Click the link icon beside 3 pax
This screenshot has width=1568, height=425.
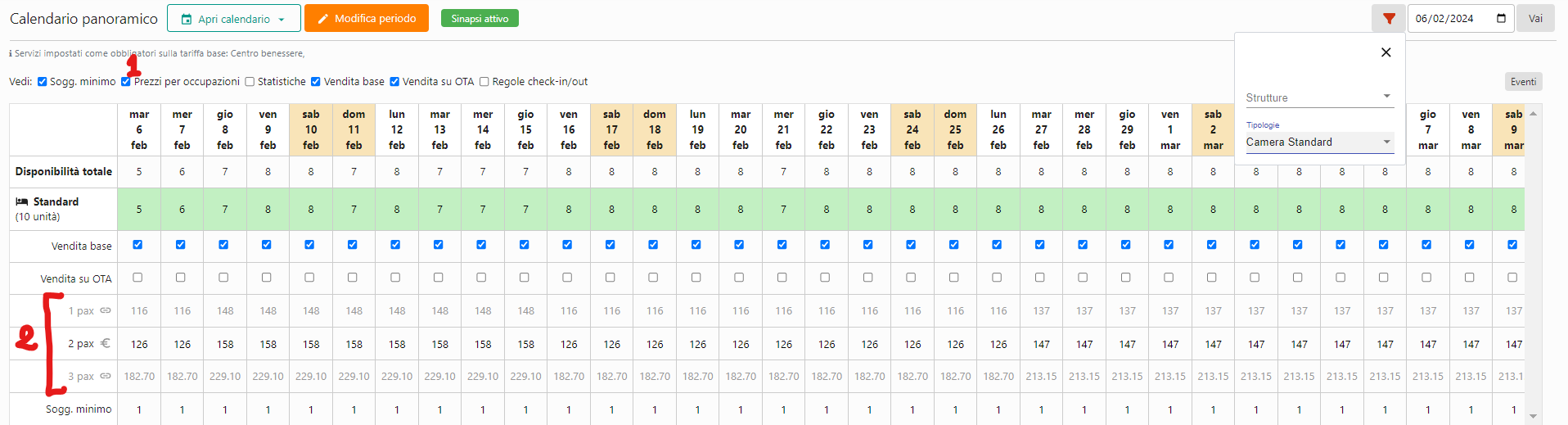106,376
